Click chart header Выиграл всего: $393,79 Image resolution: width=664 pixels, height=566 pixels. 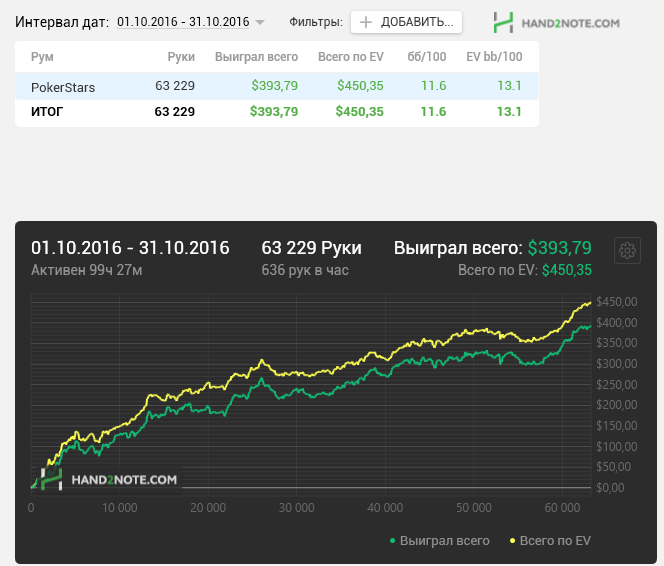[x=492, y=248]
